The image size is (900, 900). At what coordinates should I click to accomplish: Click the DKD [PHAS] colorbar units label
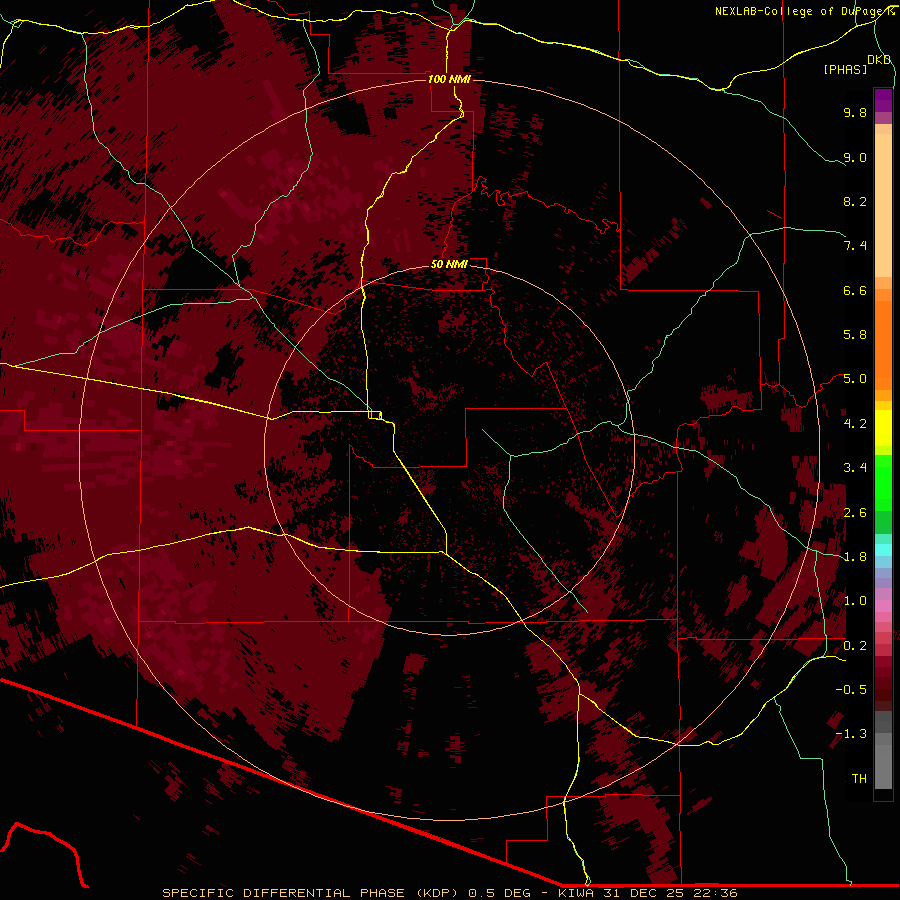point(857,64)
